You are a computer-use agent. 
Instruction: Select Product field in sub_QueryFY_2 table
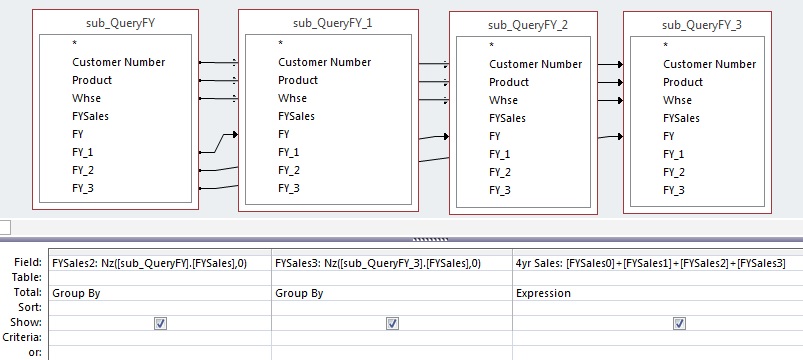pos(509,82)
